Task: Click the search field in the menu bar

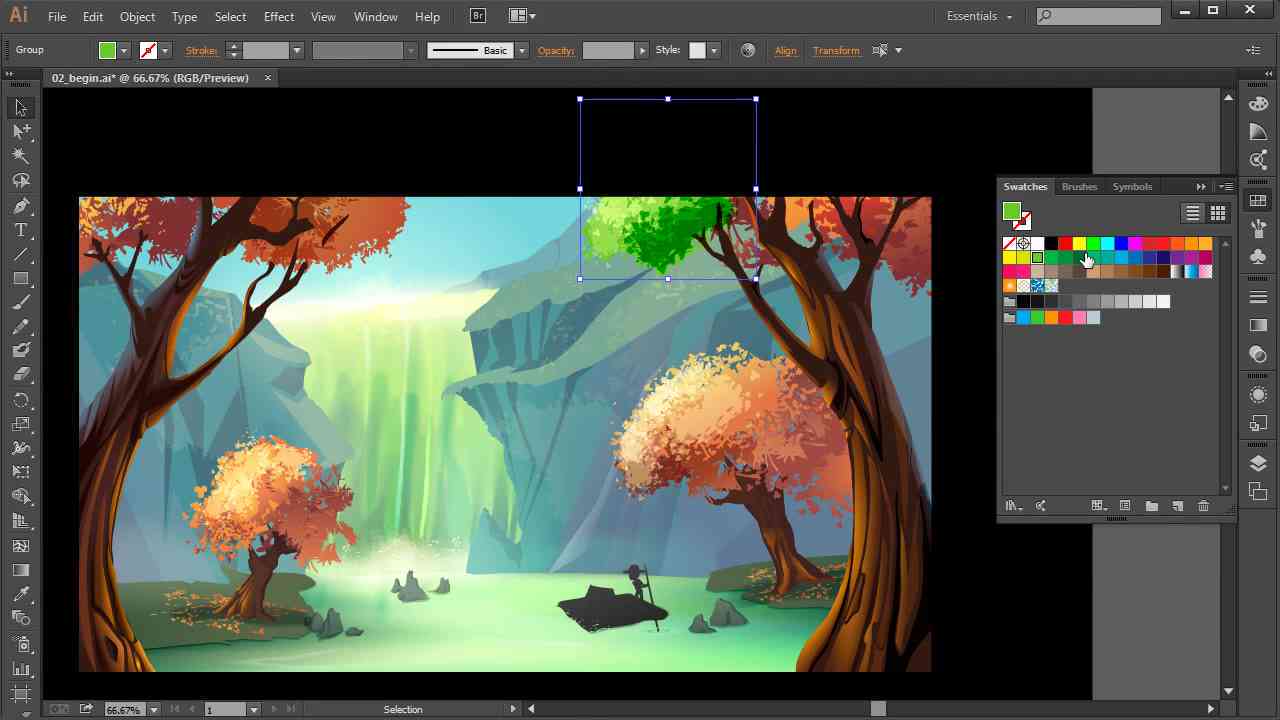Action: coord(1098,16)
